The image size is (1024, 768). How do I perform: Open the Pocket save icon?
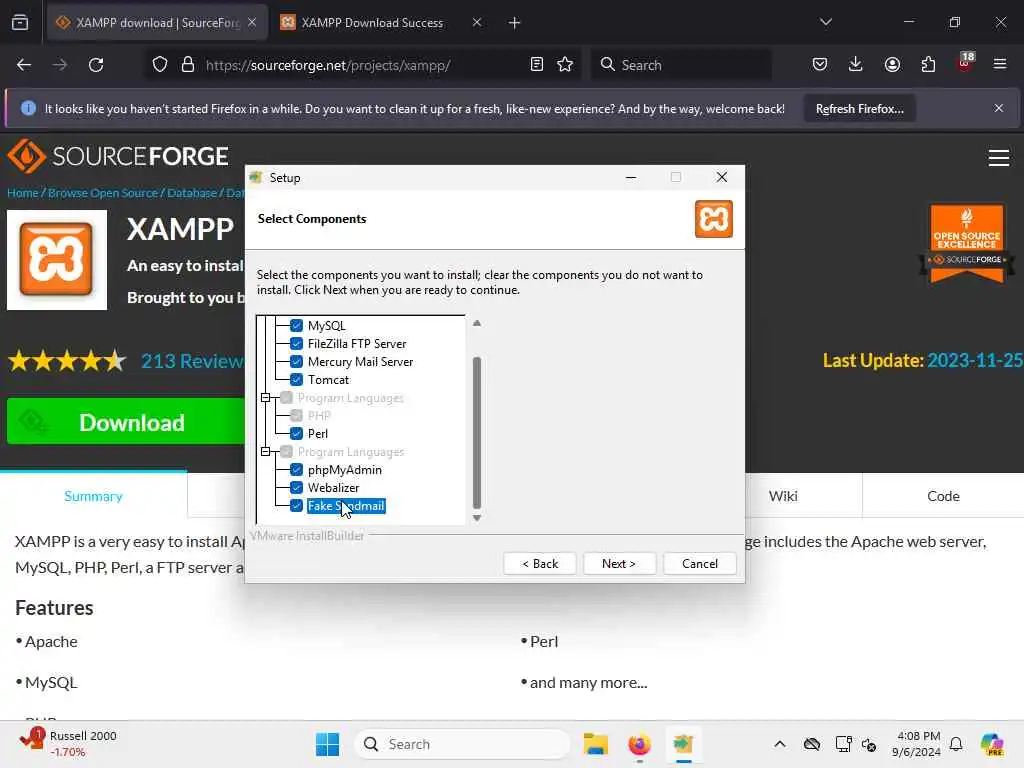(x=820, y=65)
